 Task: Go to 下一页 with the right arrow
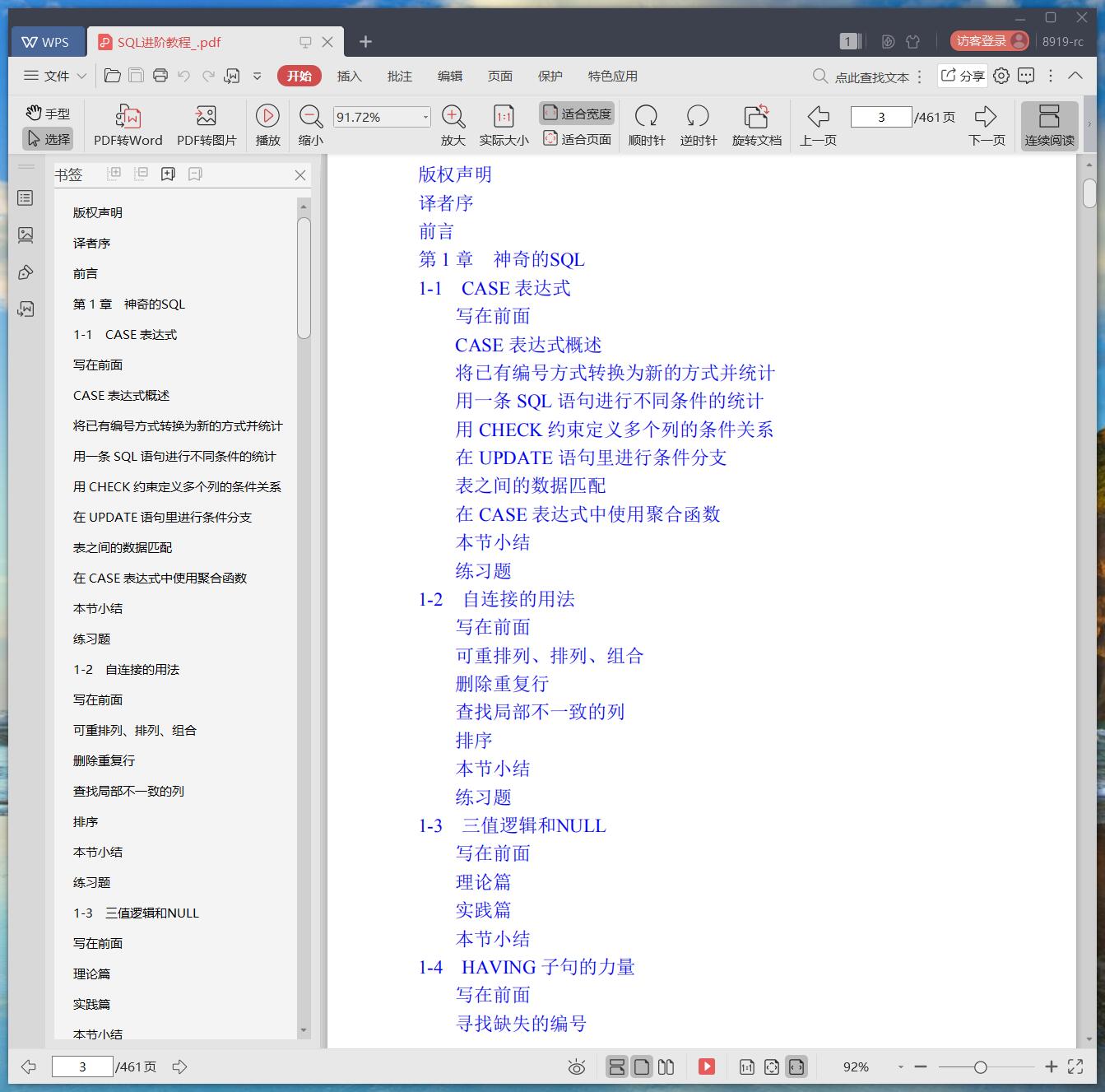(987, 126)
